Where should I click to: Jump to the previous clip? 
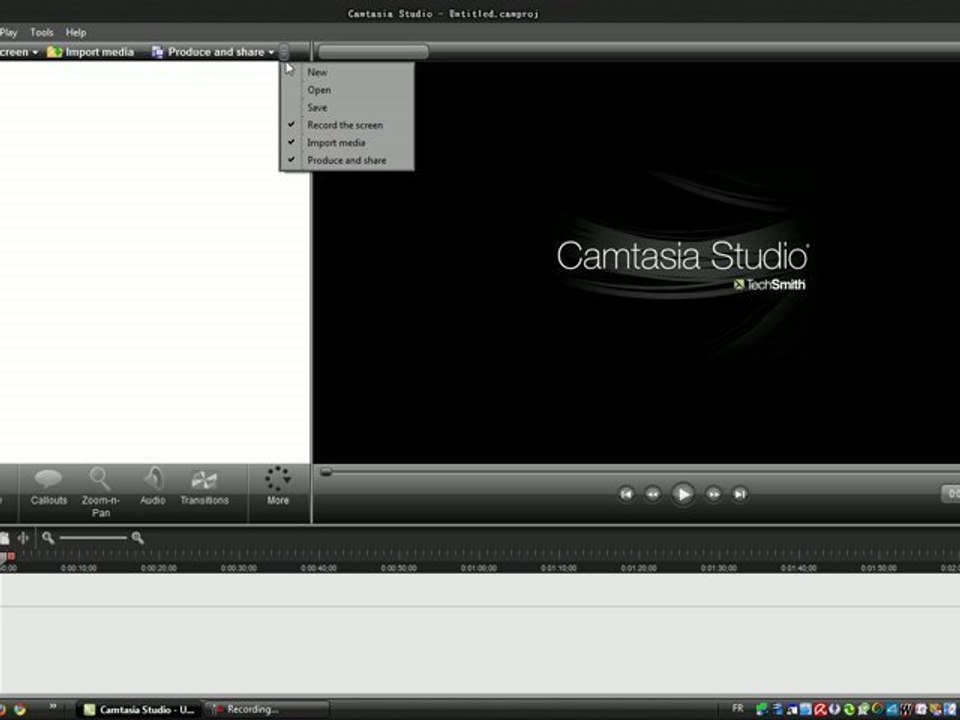pos(626,494)
